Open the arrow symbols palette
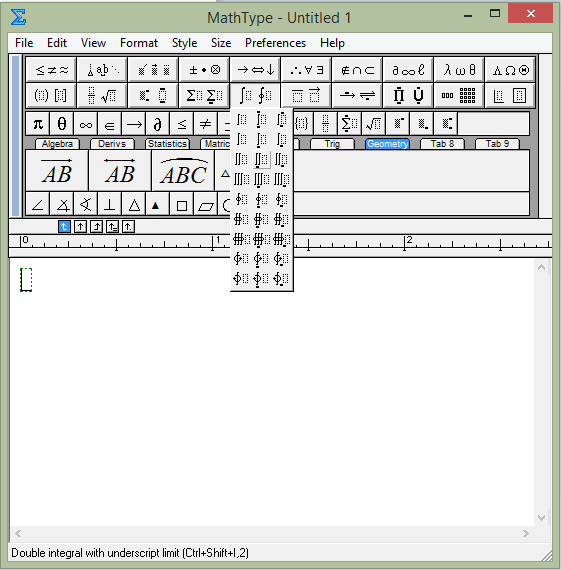The image size is (561, 570). [x=255, y=69]
